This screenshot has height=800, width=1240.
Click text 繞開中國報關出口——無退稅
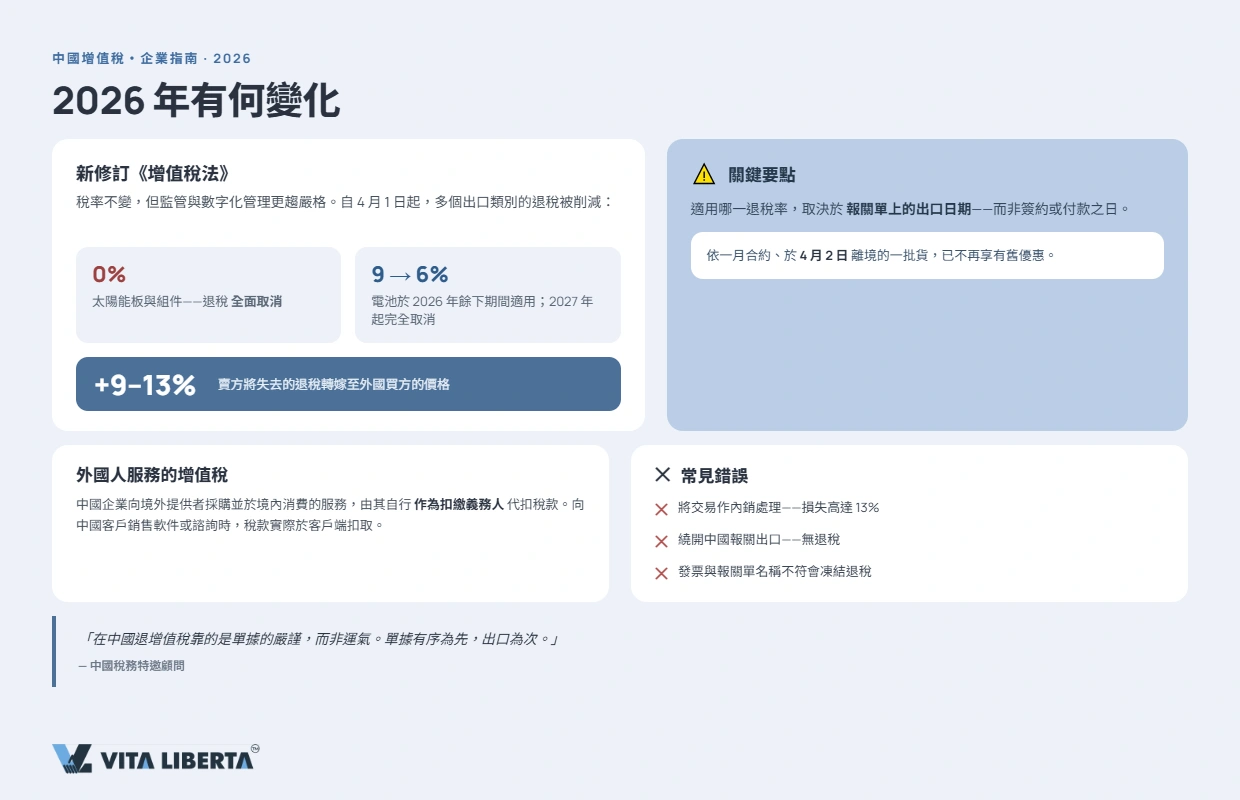point(759,540)
